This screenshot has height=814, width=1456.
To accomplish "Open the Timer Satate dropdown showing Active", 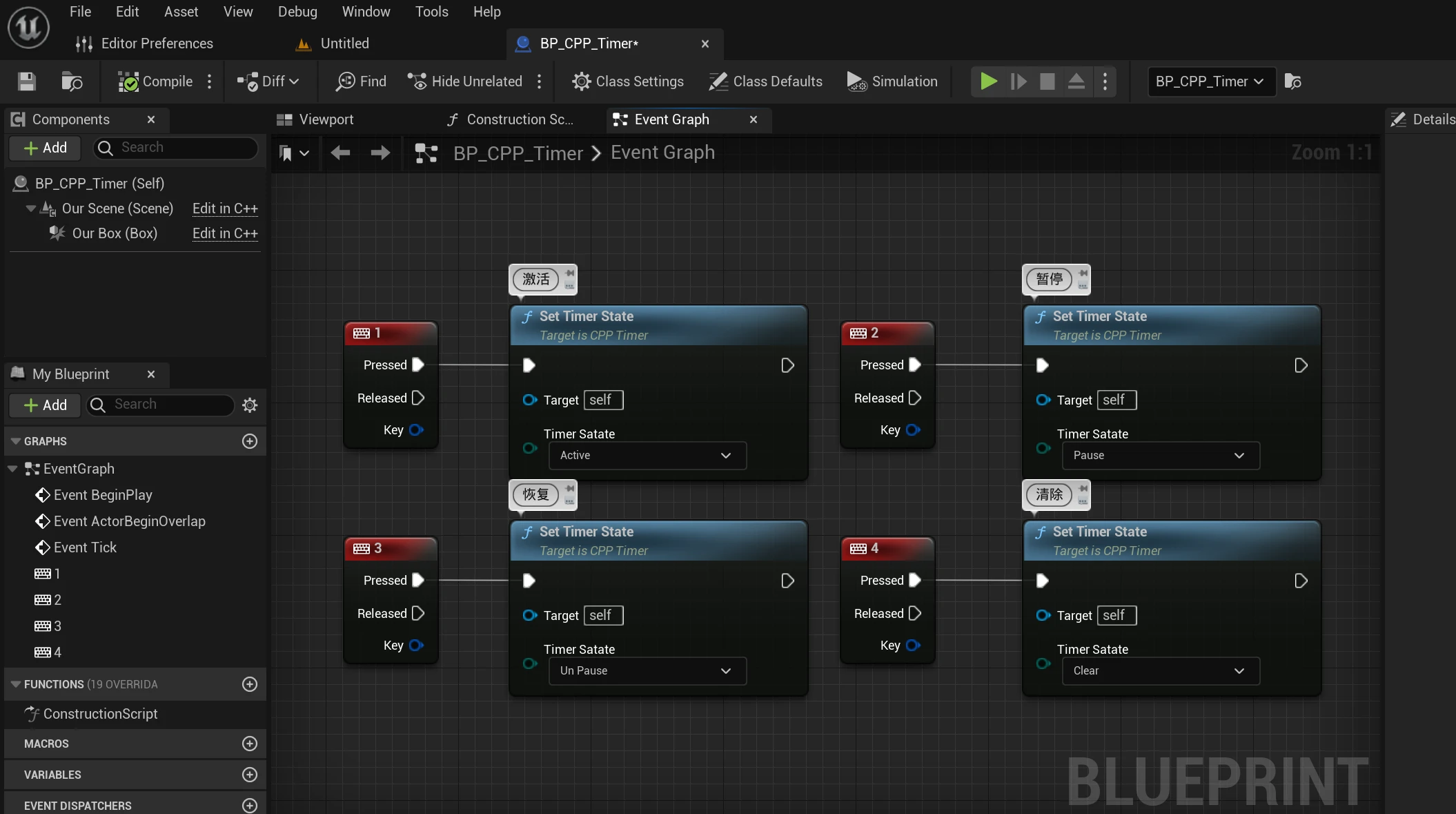I will pos(647,456).
